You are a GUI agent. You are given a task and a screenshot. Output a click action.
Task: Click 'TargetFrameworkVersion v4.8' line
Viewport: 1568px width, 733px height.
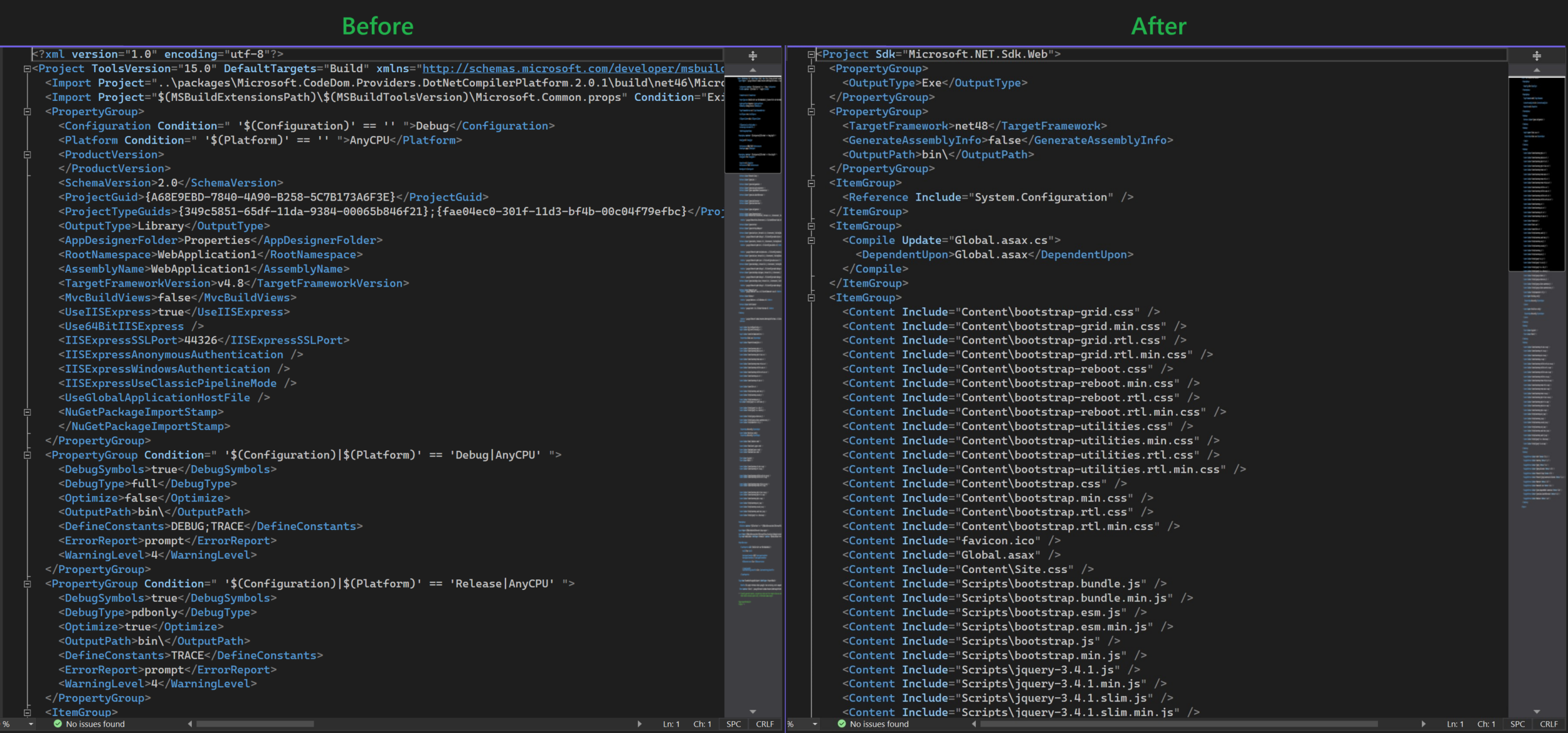tap(233, 283)
